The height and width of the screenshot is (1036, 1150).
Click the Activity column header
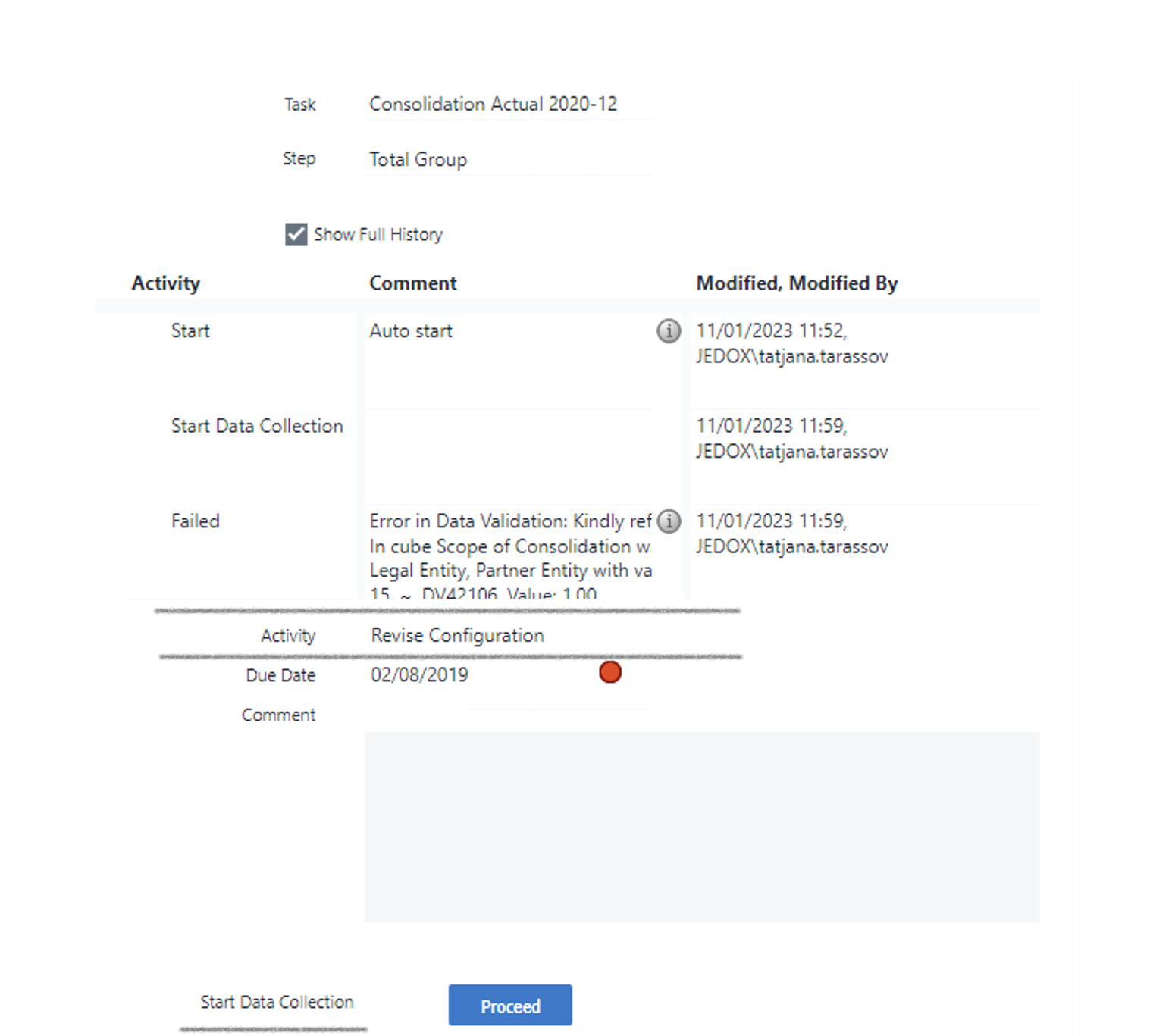click(x=166, y=283)
